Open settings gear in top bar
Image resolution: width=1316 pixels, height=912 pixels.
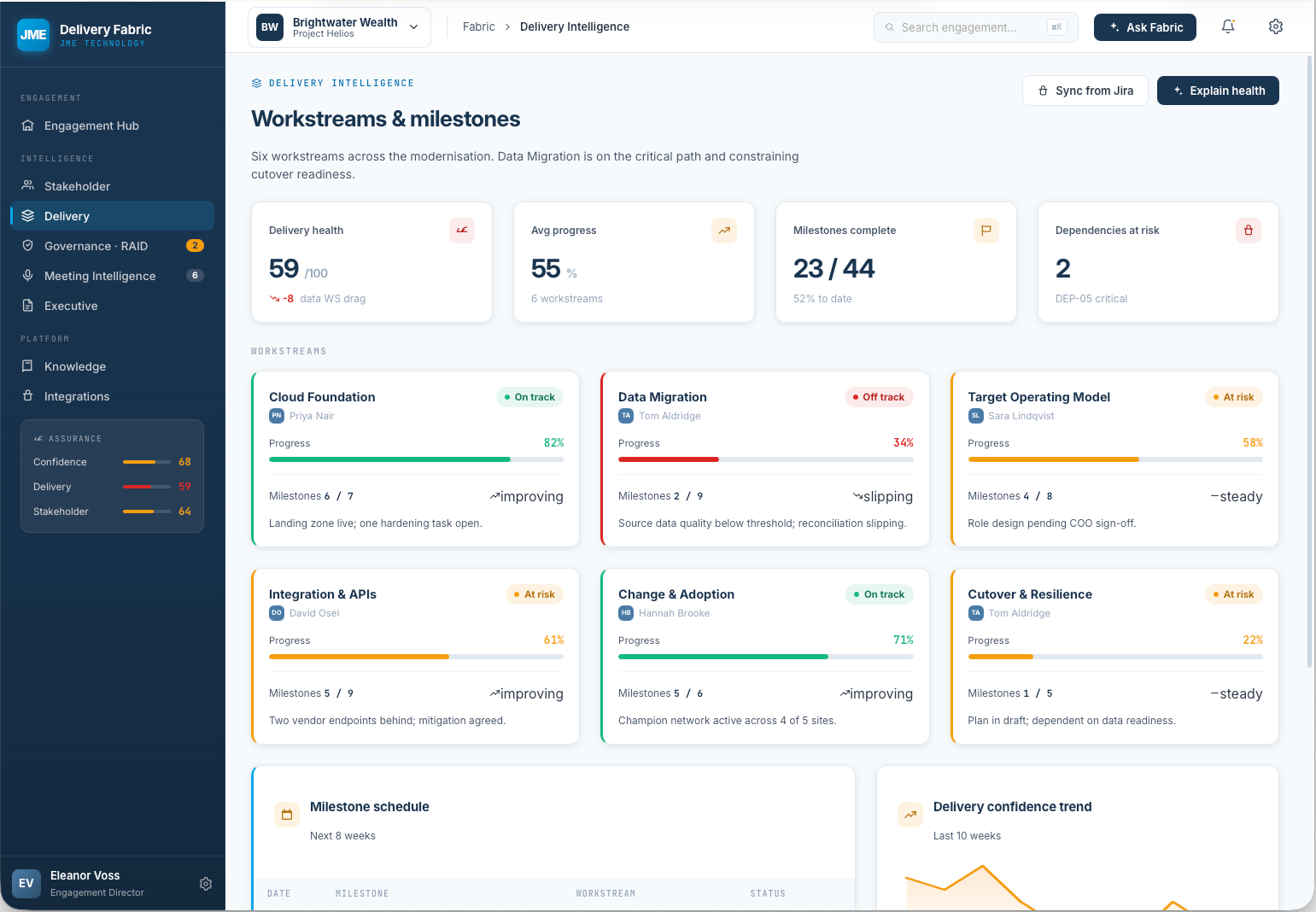1276,26
